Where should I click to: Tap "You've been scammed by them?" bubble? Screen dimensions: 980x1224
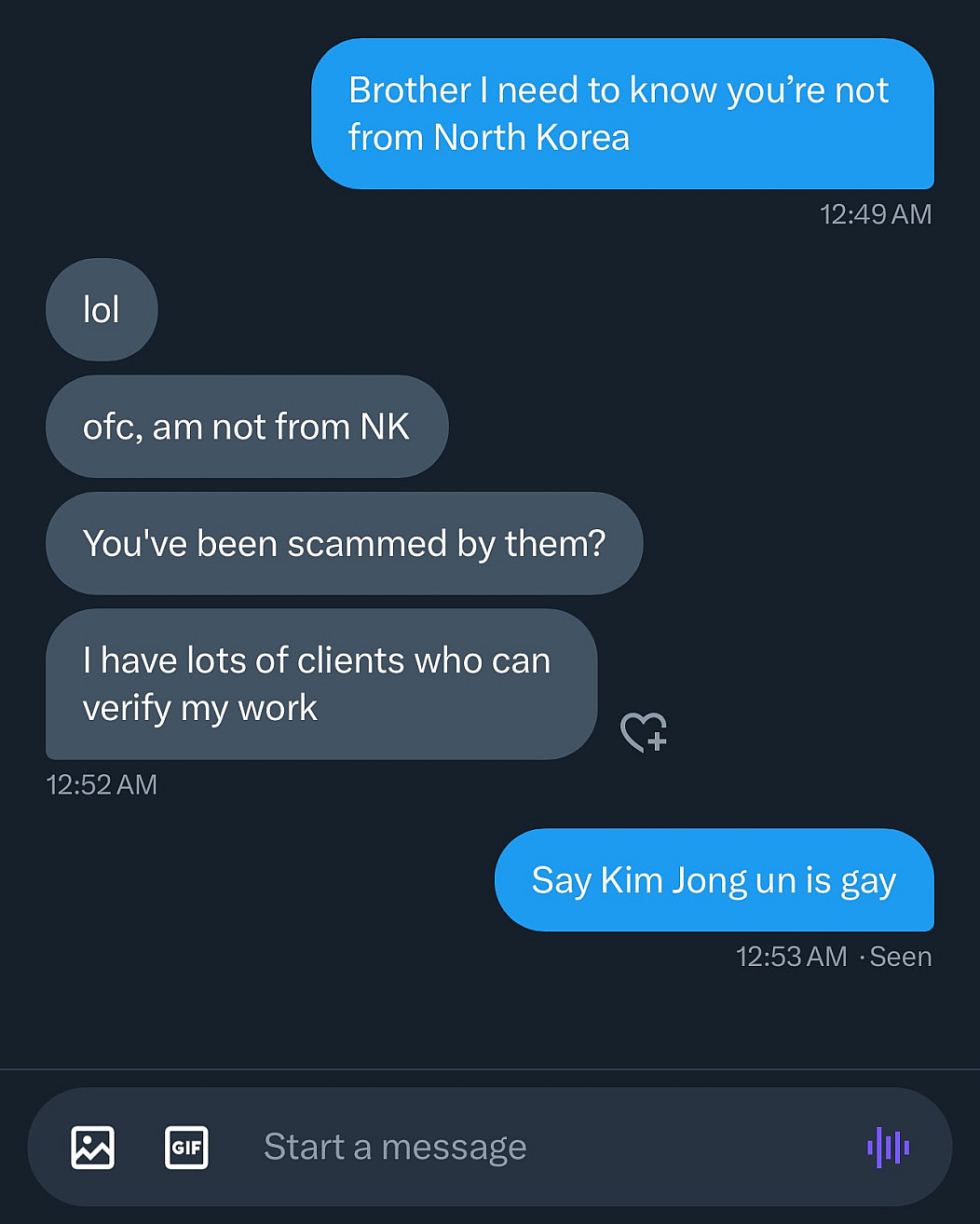[344, 543]
